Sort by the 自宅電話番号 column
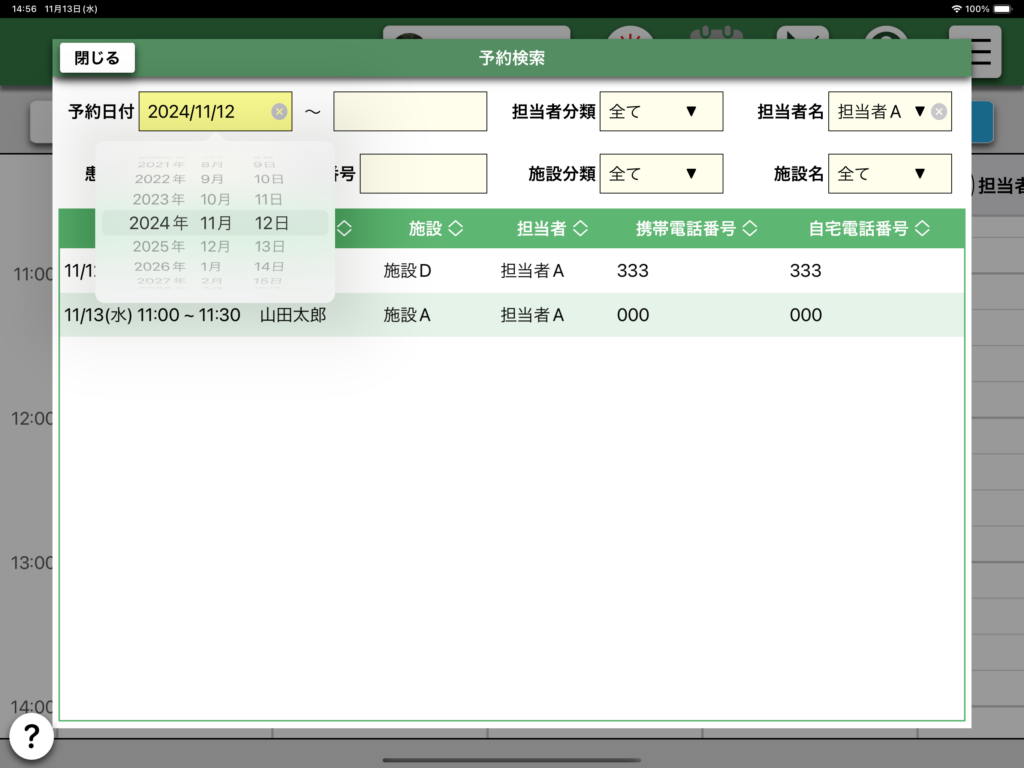The height and width of the screenshot is (768, 1024). [x=868, y=229]
